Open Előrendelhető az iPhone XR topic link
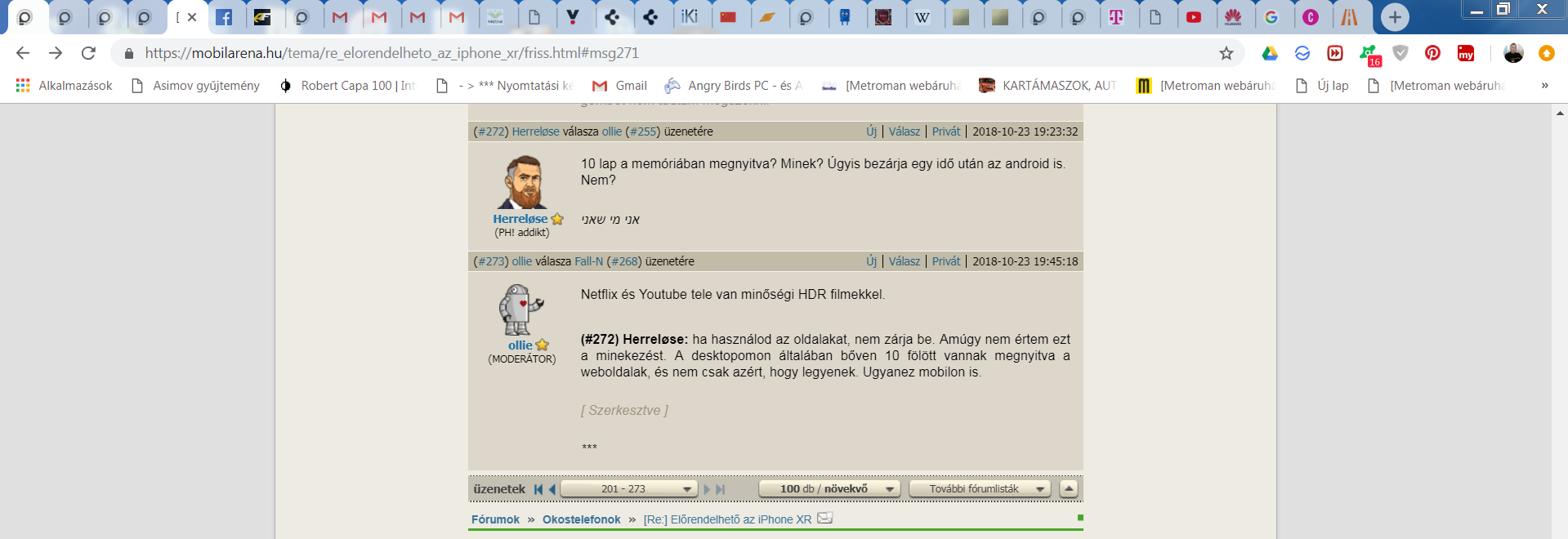 pyautogui.click(x=727, y=519)
